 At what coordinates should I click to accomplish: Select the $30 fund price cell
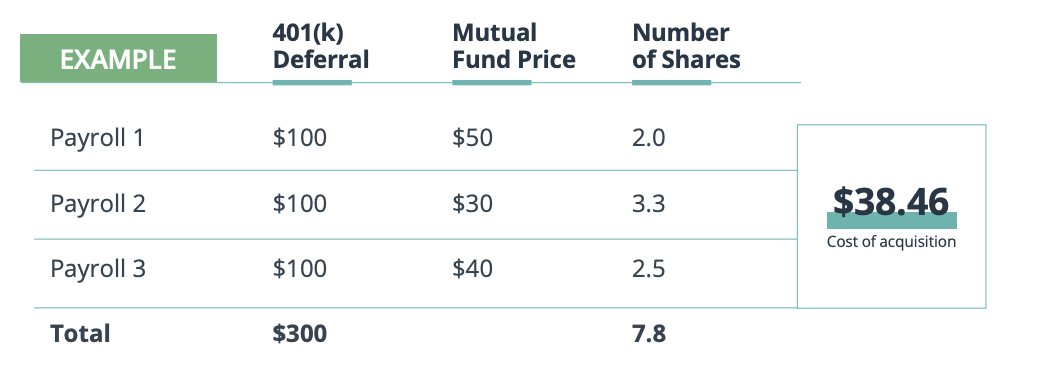[473, 203]
